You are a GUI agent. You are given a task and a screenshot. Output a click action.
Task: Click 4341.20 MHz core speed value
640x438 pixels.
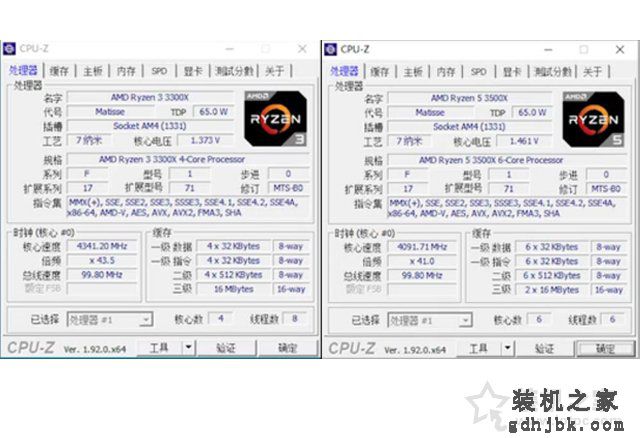(x=102, y=246)
